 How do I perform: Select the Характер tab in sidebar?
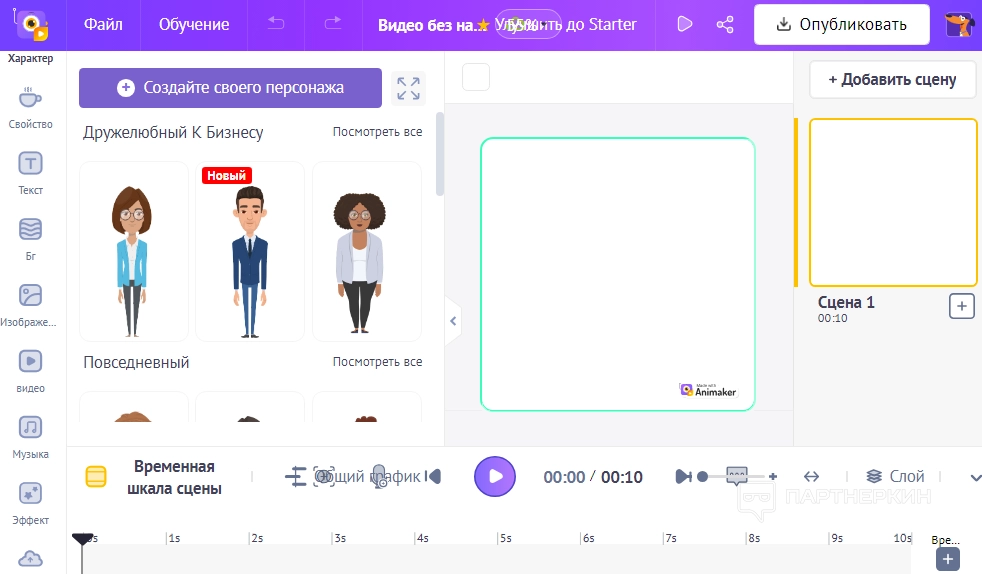click(x=30, y=58)
